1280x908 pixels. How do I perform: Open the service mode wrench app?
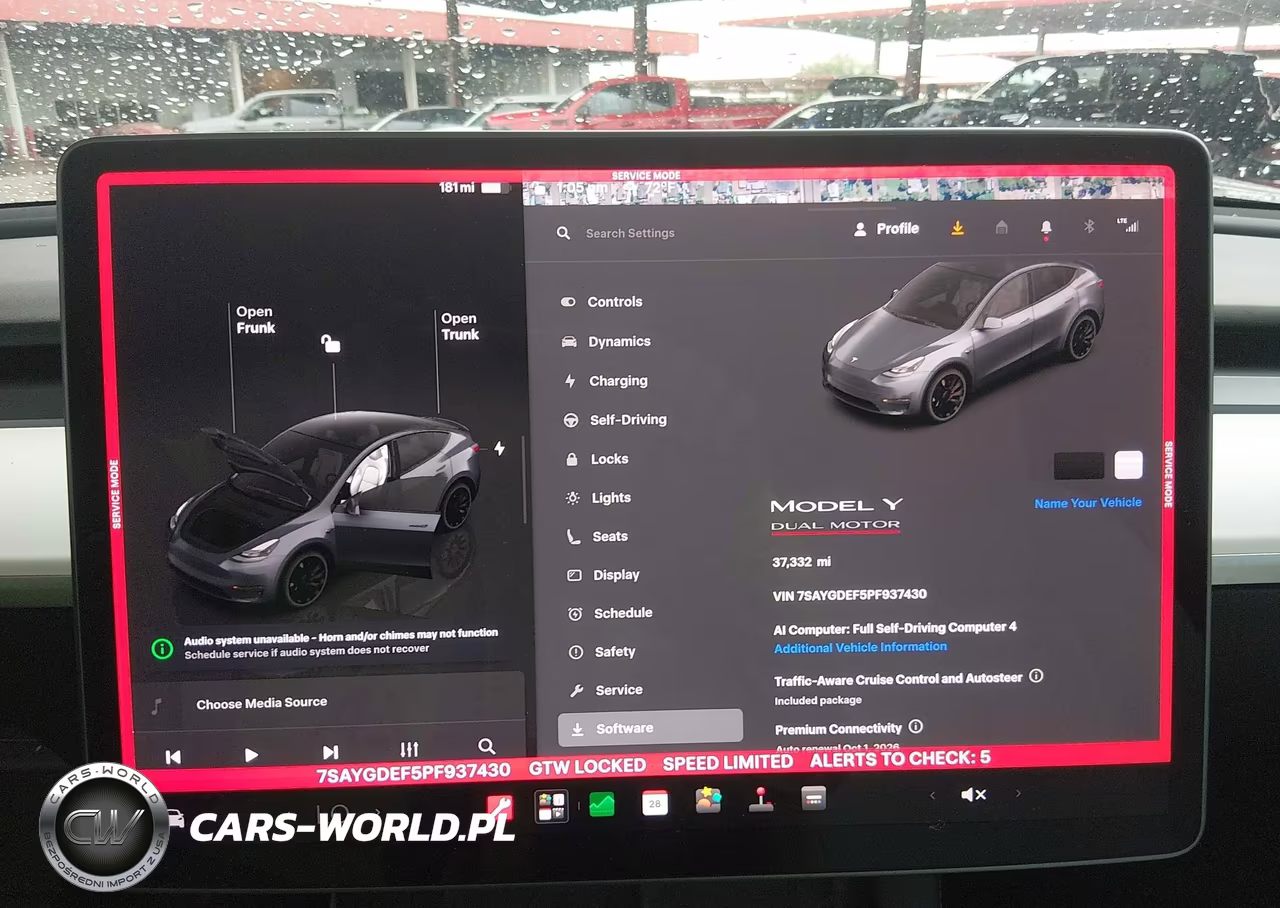coord(499,806)
